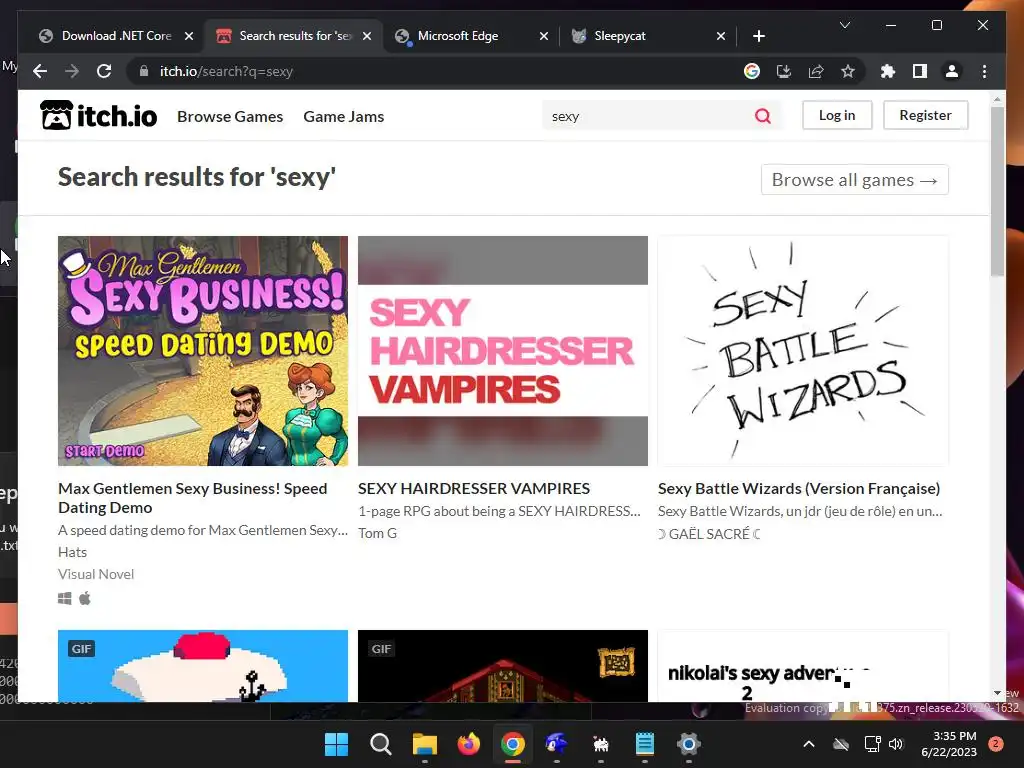Open the Chrome profile icon
Screen dimensions: 1024x768
952,71
